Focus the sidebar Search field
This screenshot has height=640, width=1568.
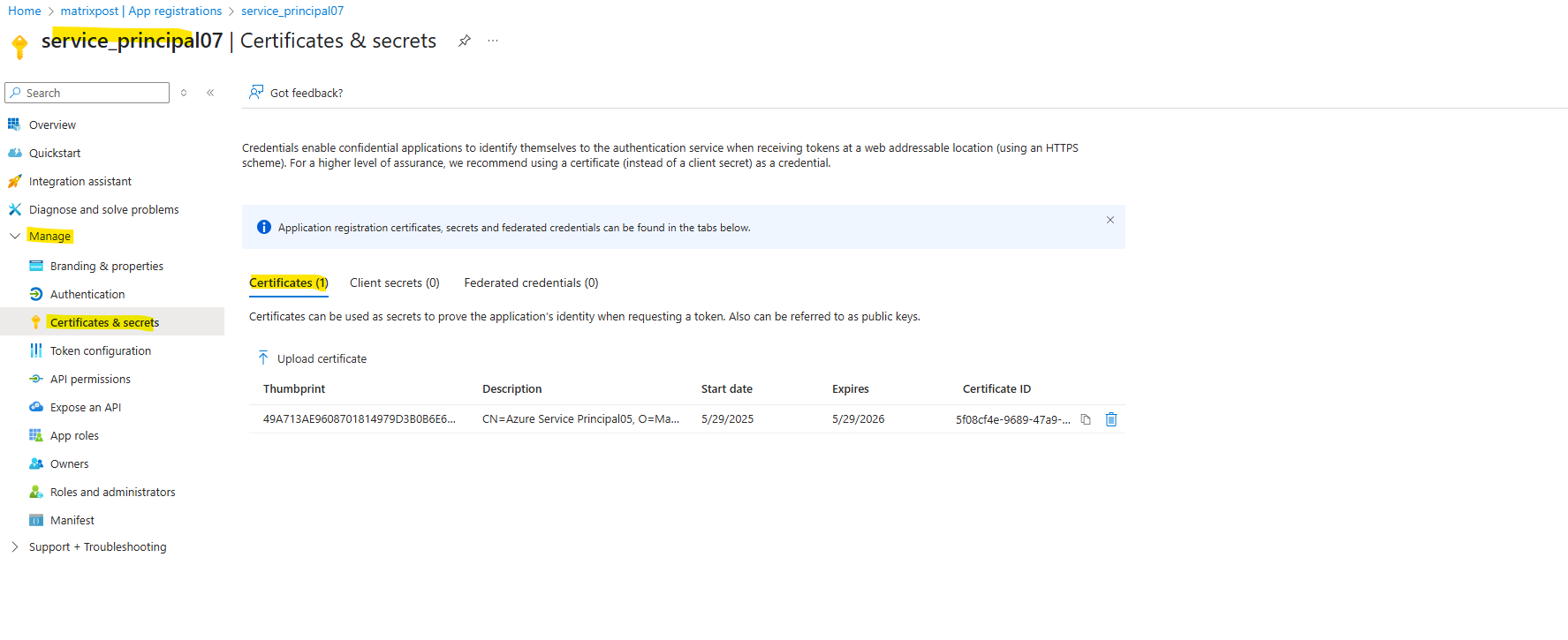tap(87, 93)
